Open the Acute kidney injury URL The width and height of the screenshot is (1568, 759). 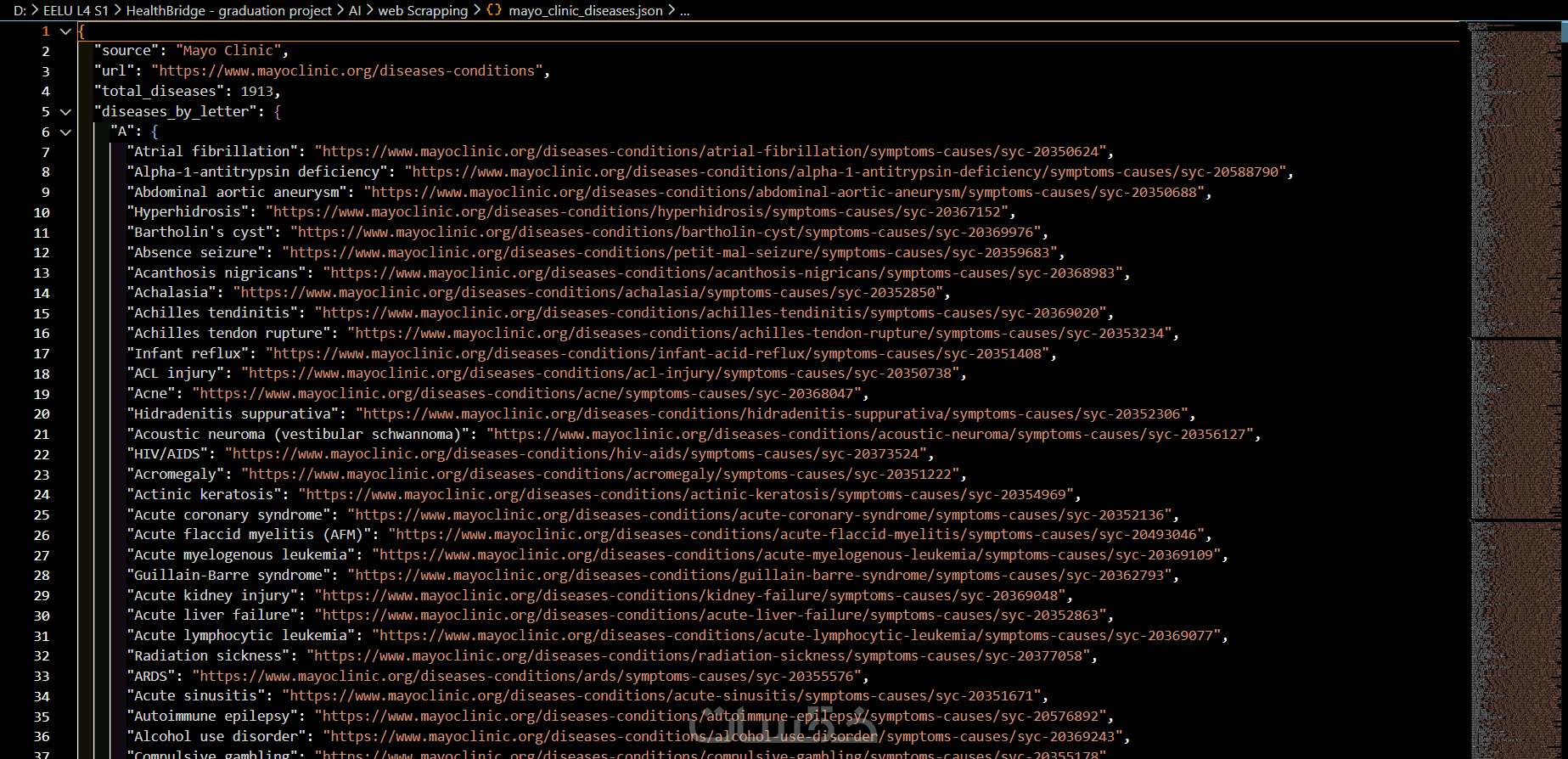coord(690,596)
